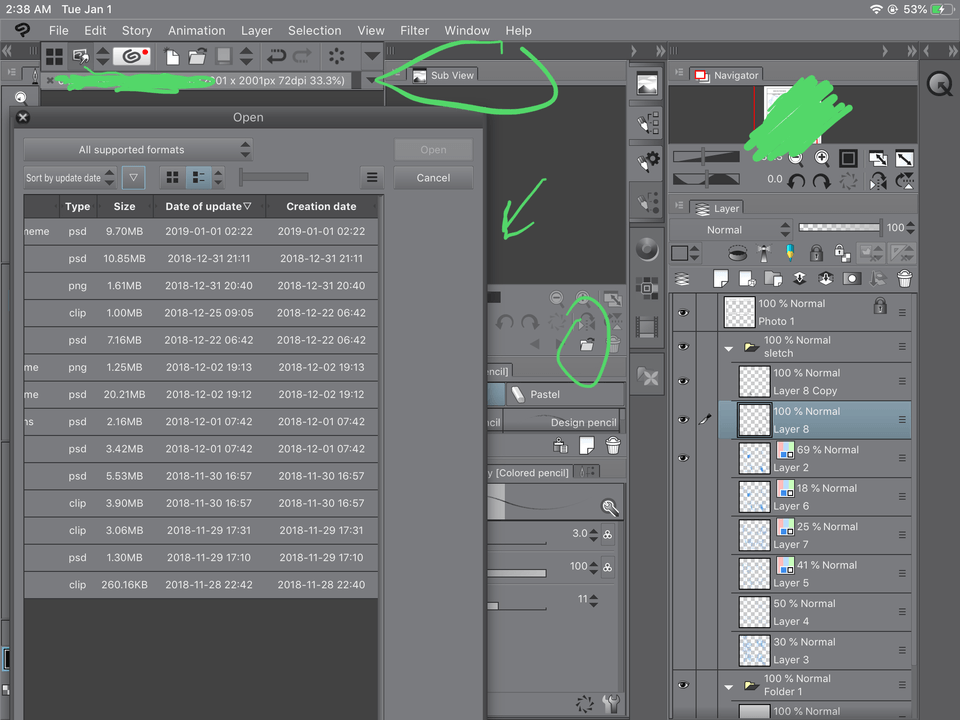The height and width of the screenshot is (720, 960).
Task: Click the Sub View open folder icon
Action: [x=587, y=345]
